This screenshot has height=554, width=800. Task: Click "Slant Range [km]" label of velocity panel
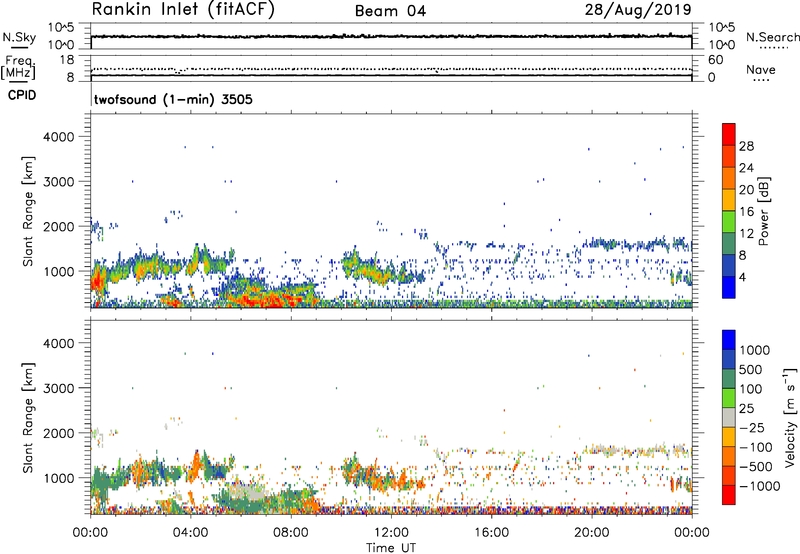pos(28,417)
